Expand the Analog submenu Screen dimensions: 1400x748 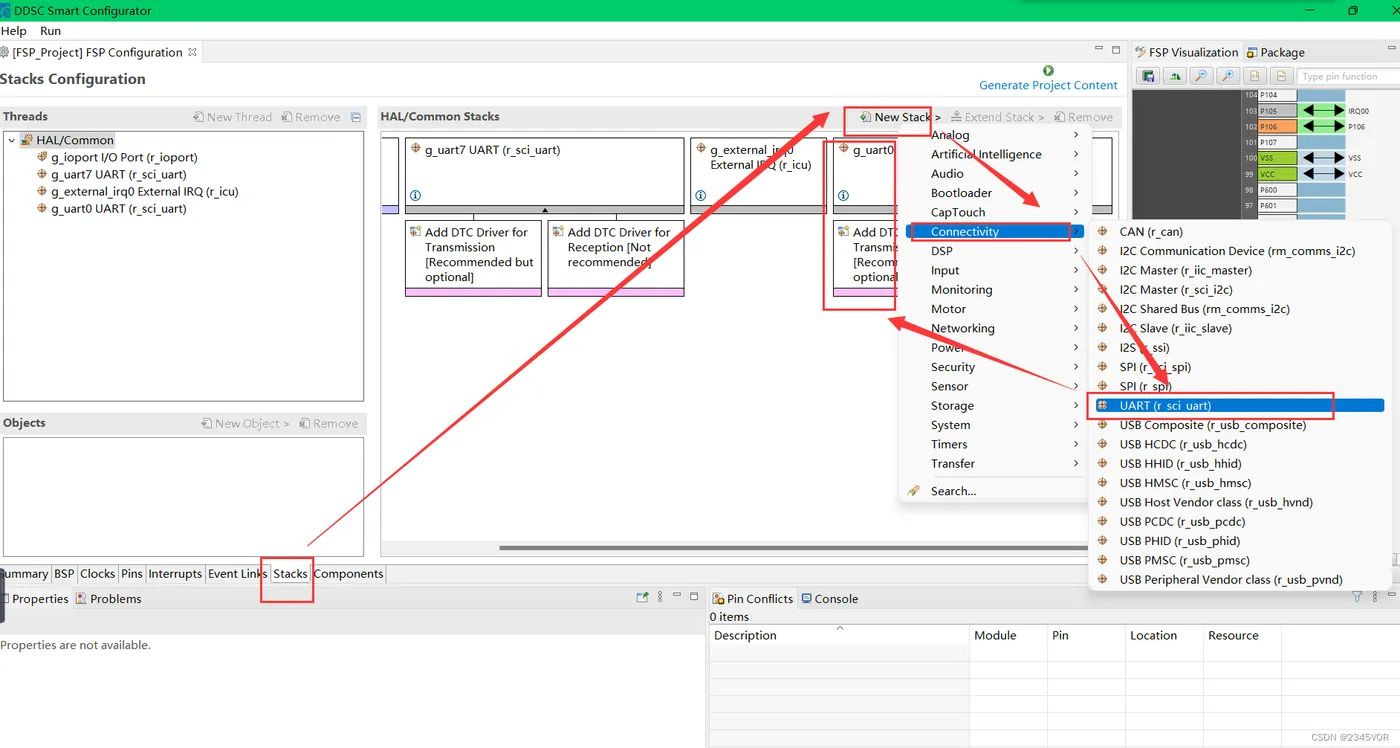pyautogui.click(x=1076, y=135)
